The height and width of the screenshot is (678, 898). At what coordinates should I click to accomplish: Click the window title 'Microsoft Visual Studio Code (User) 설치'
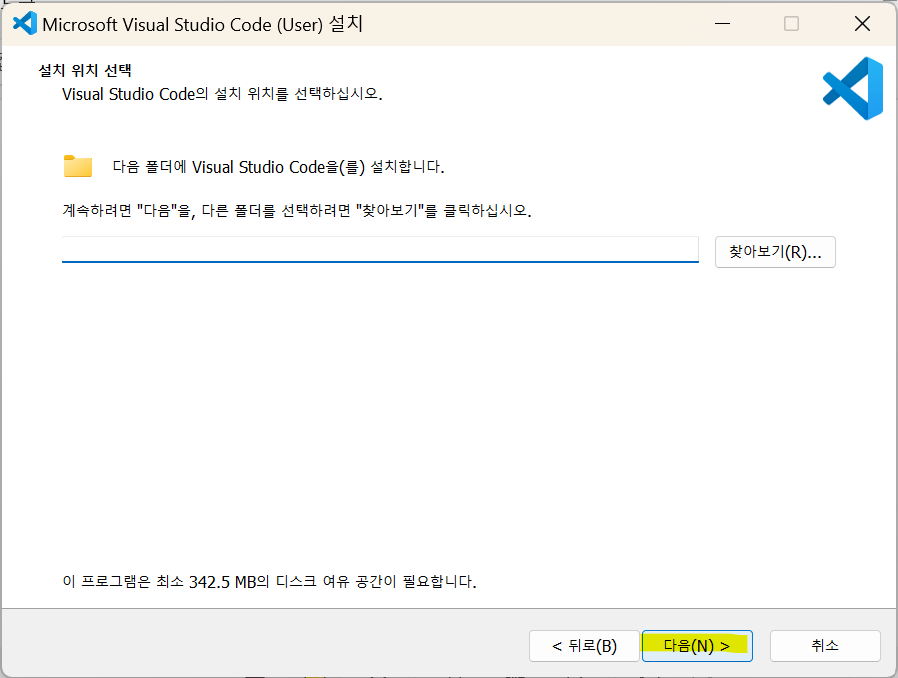point(203,25)
